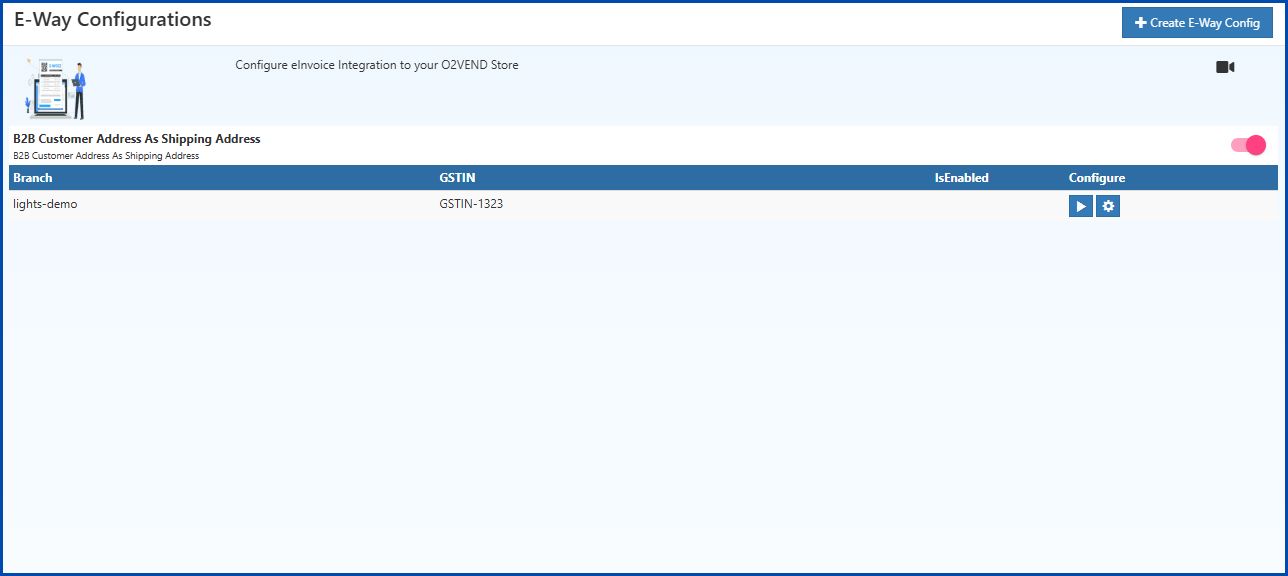Click the IsEnabled column header
Screen dimensions: 1288x576
coord(961,177)
